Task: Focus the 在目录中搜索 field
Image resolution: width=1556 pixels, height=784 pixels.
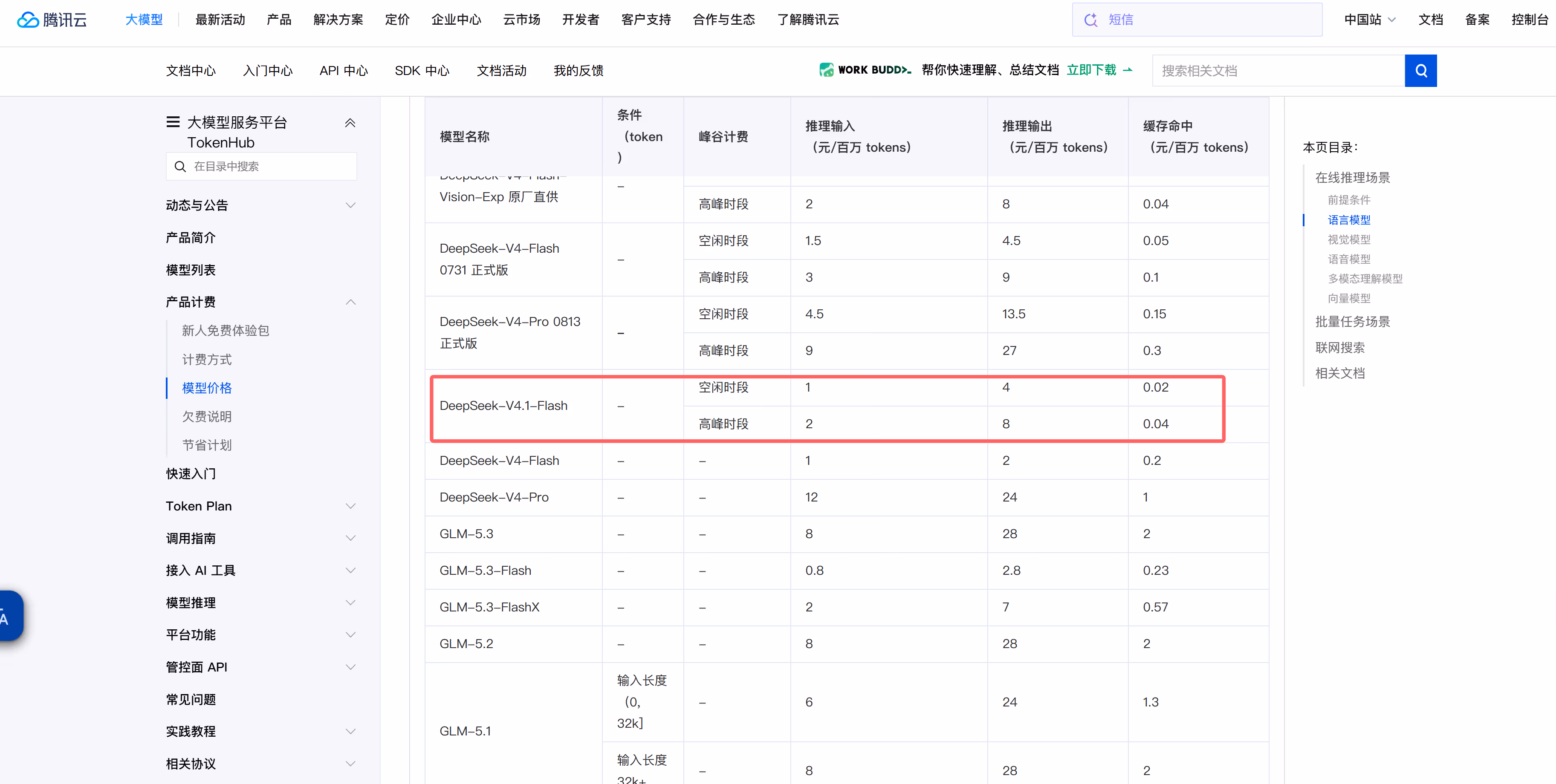Action: coord(262,167)
